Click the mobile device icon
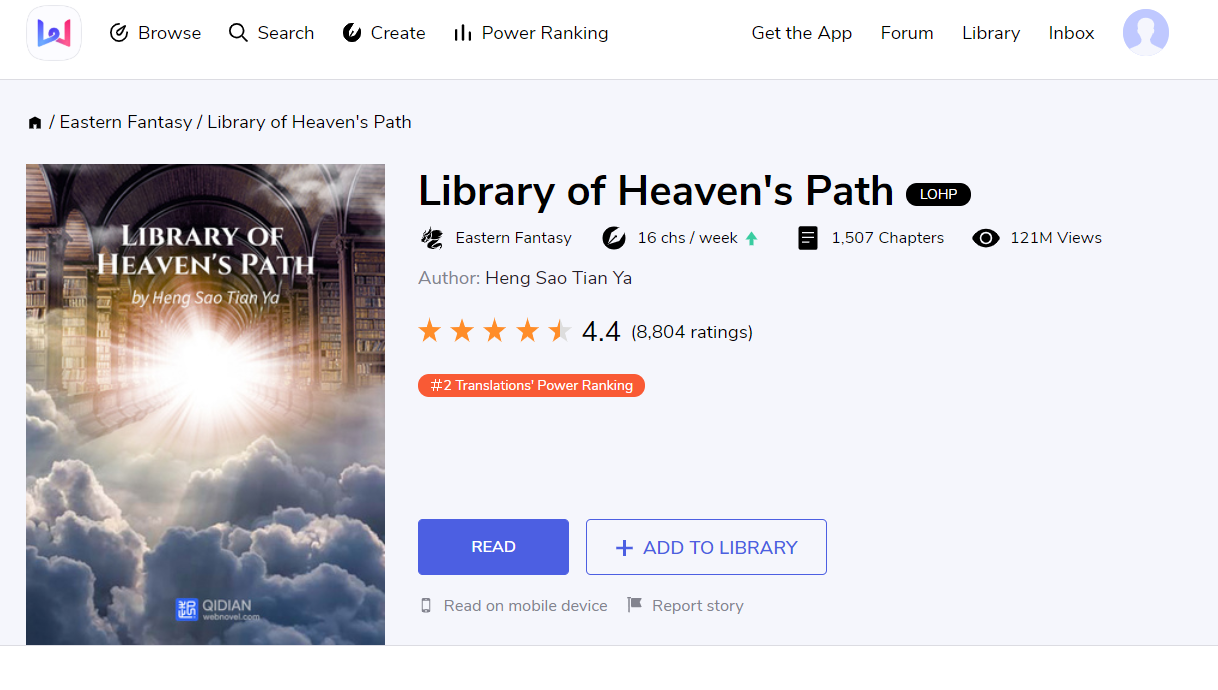This screenshot has width=1218, height=690. (426, 605)
